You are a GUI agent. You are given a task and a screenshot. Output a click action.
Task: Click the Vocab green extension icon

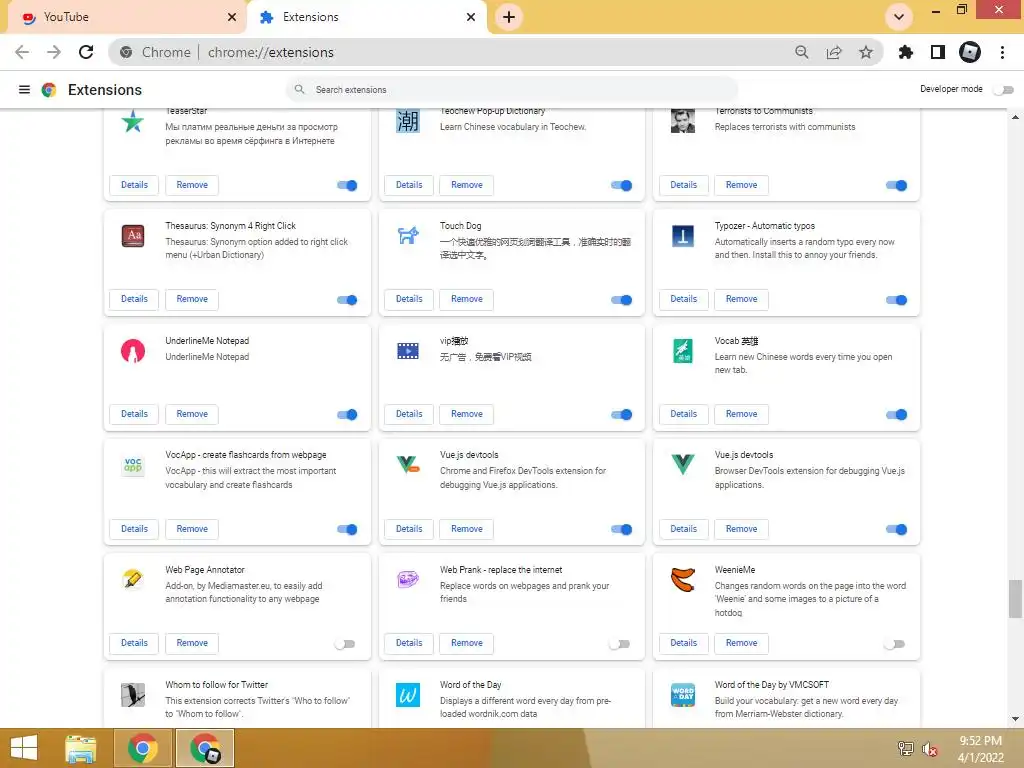(x=682, y=351)
